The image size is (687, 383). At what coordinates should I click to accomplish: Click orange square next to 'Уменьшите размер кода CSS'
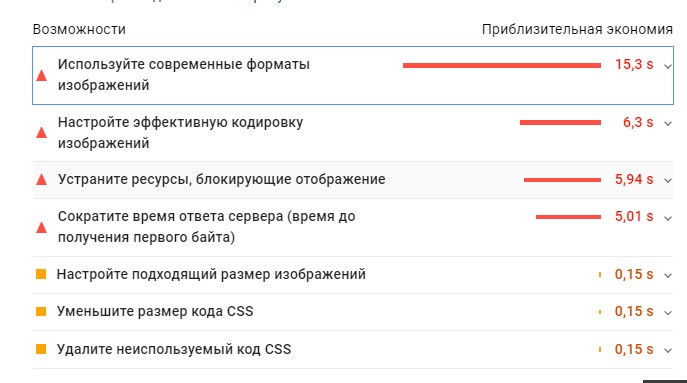point(41,312)
